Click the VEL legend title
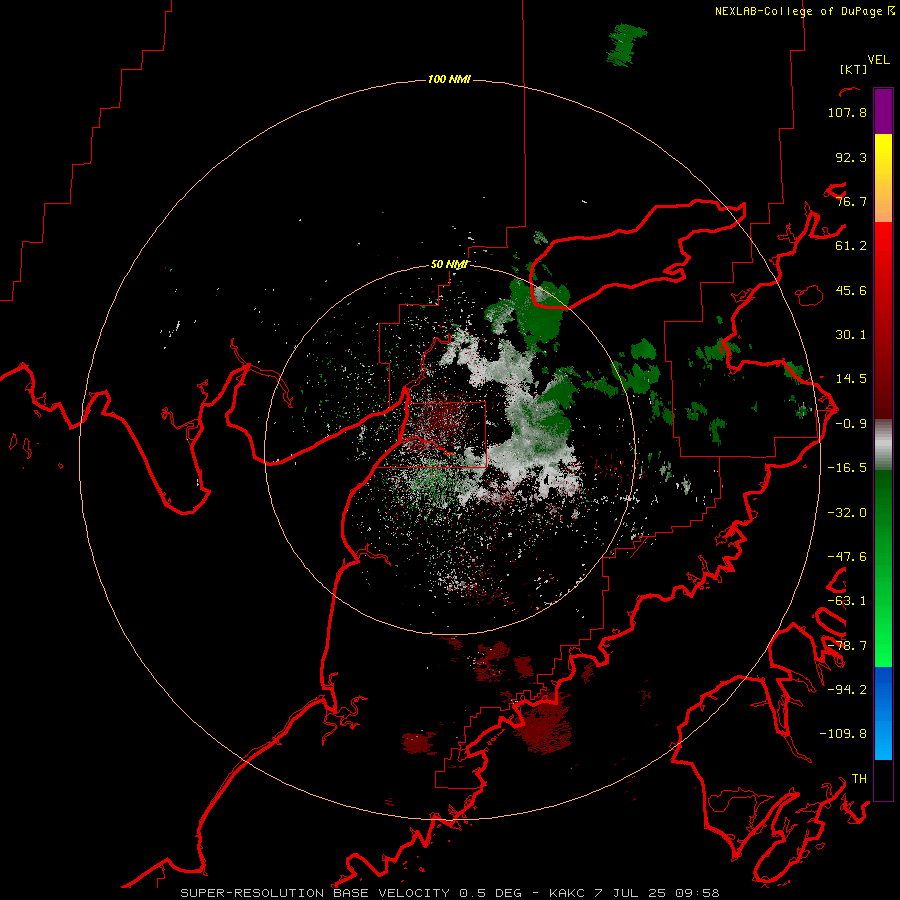The image size is (900, 900). (x=878, y=60)
